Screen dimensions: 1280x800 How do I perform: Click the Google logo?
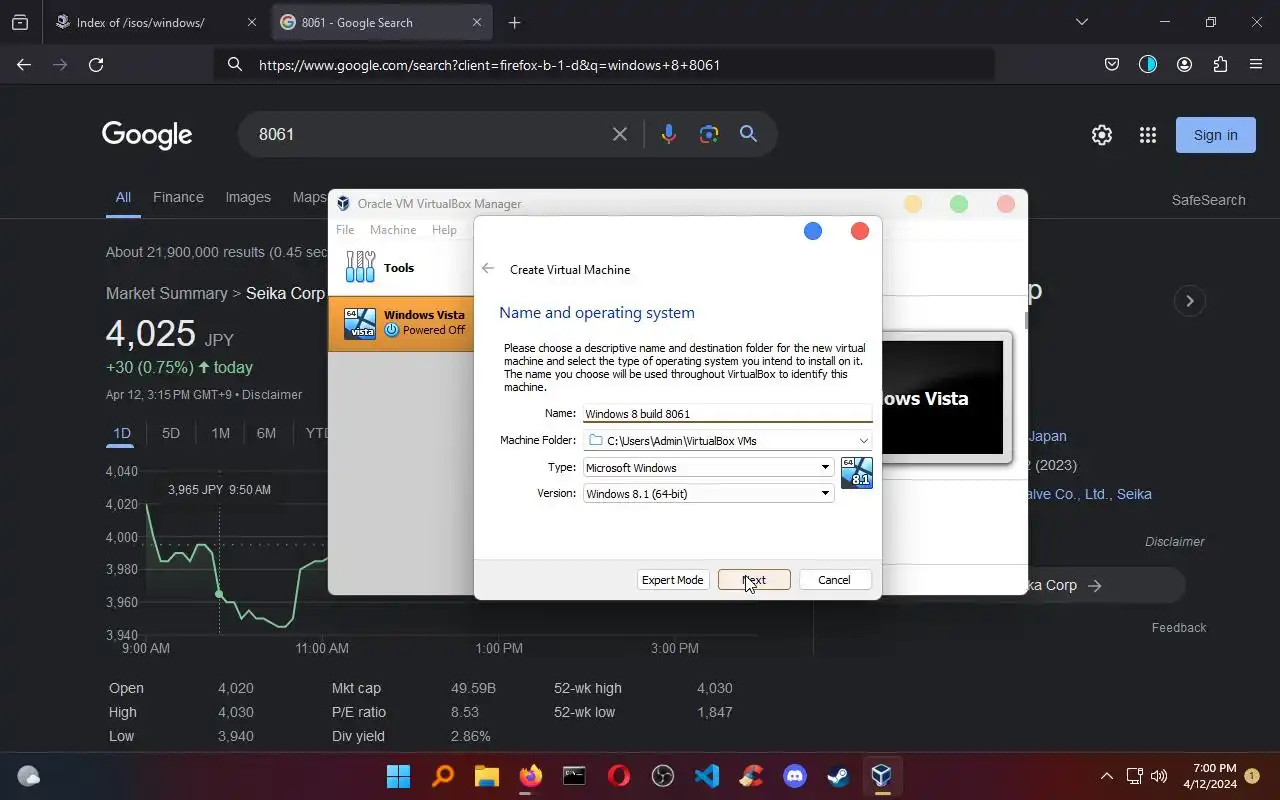(147, 135)
